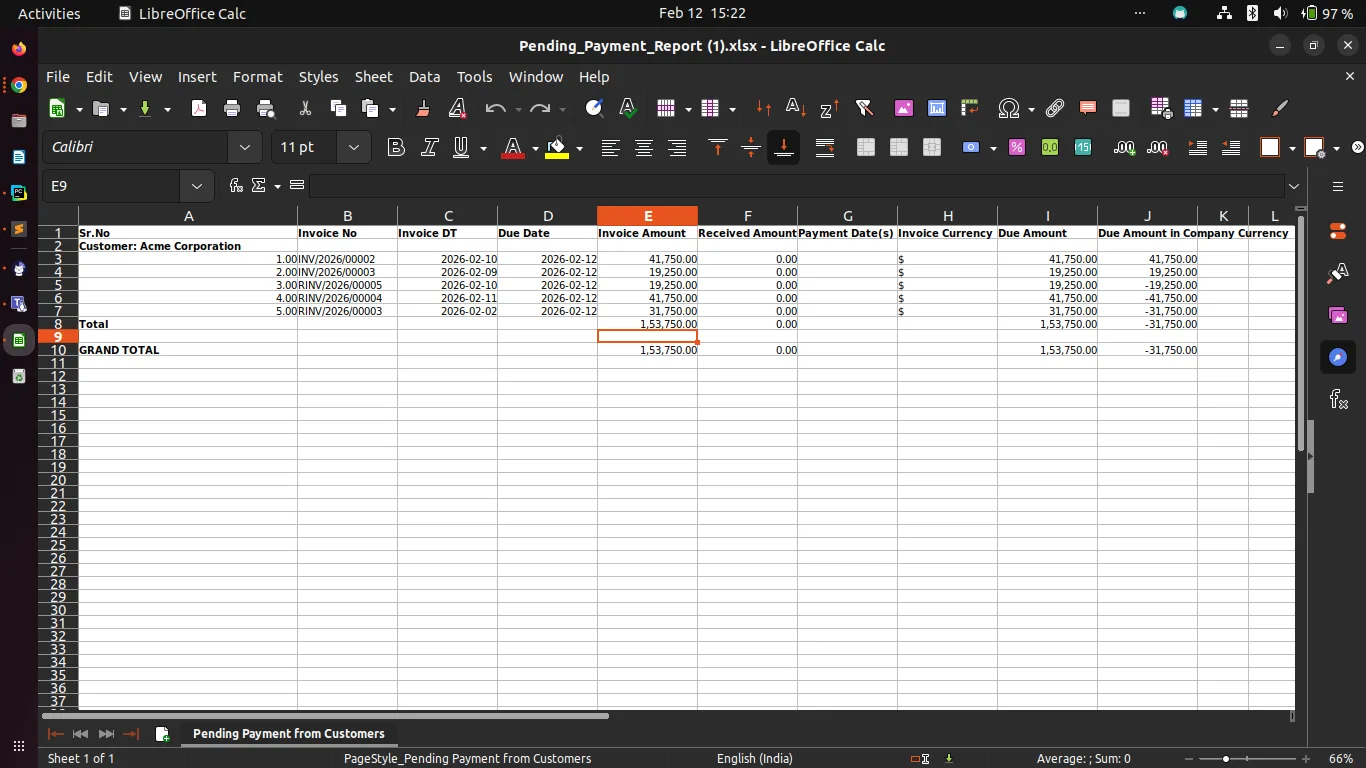This screenshot has width=1366, height=768.
Task: Open the Paste options dropdown arrow
Action: pyautogui.click(x=392, y=109)
